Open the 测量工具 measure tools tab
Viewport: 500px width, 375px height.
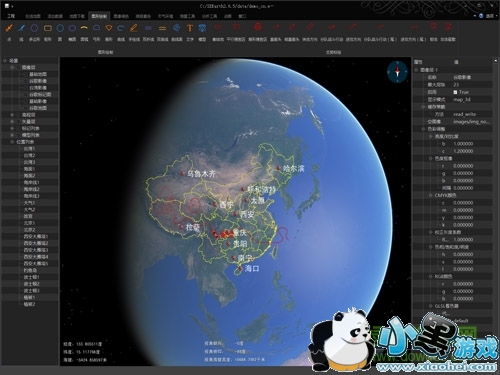point(187,16)
